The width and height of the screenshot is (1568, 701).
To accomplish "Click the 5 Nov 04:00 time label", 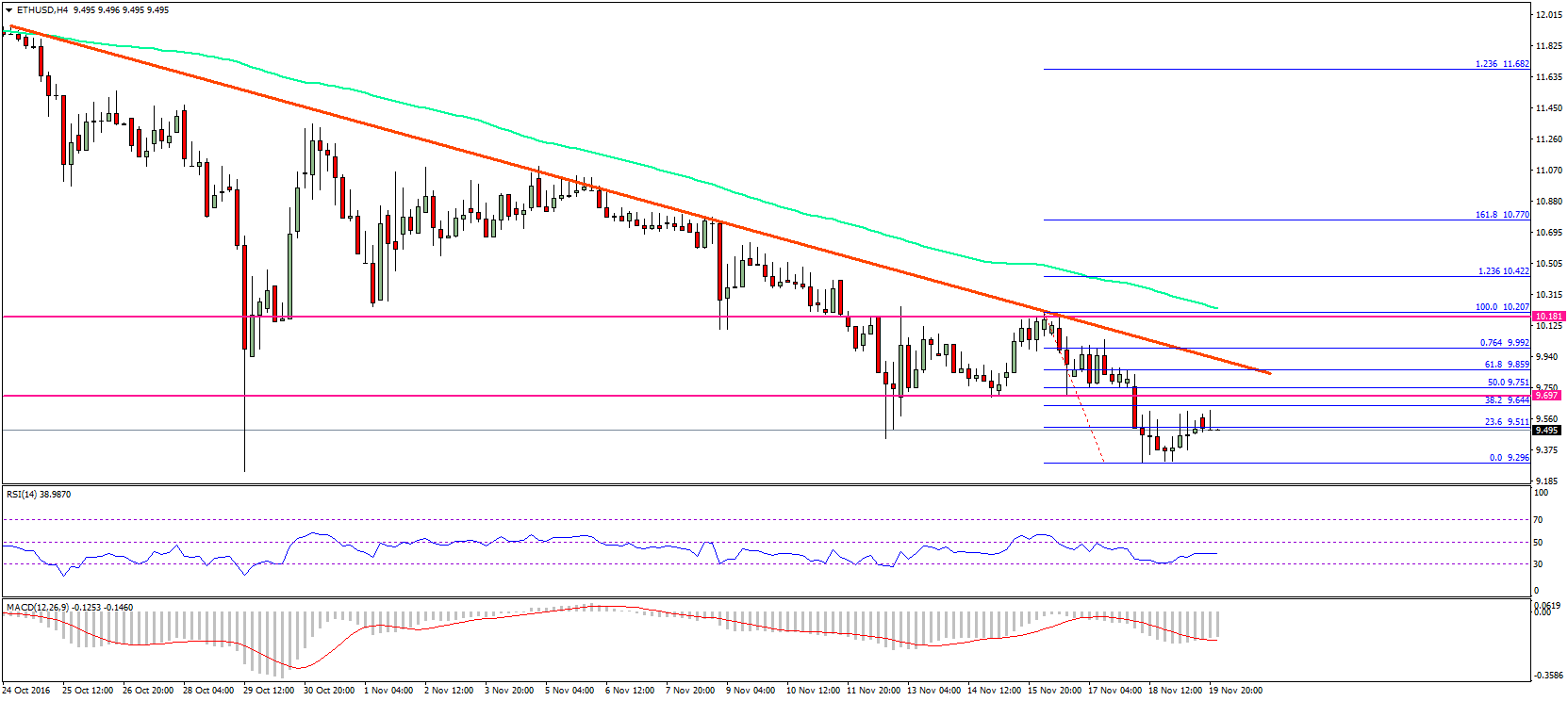I will pos(569,691).
